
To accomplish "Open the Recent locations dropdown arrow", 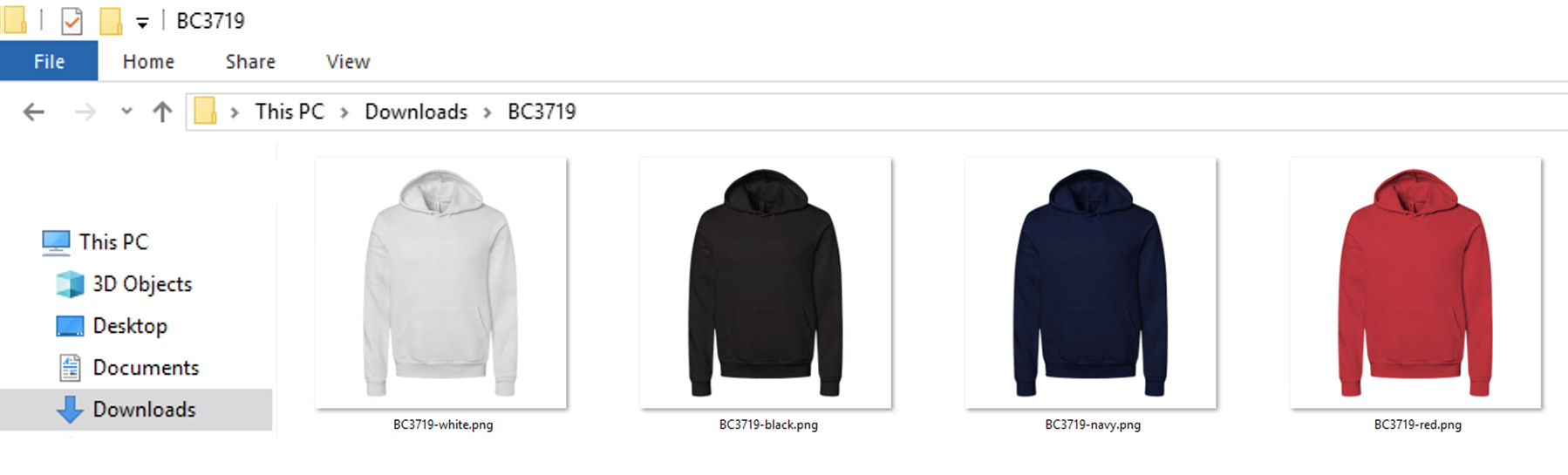I will [126, 112].
